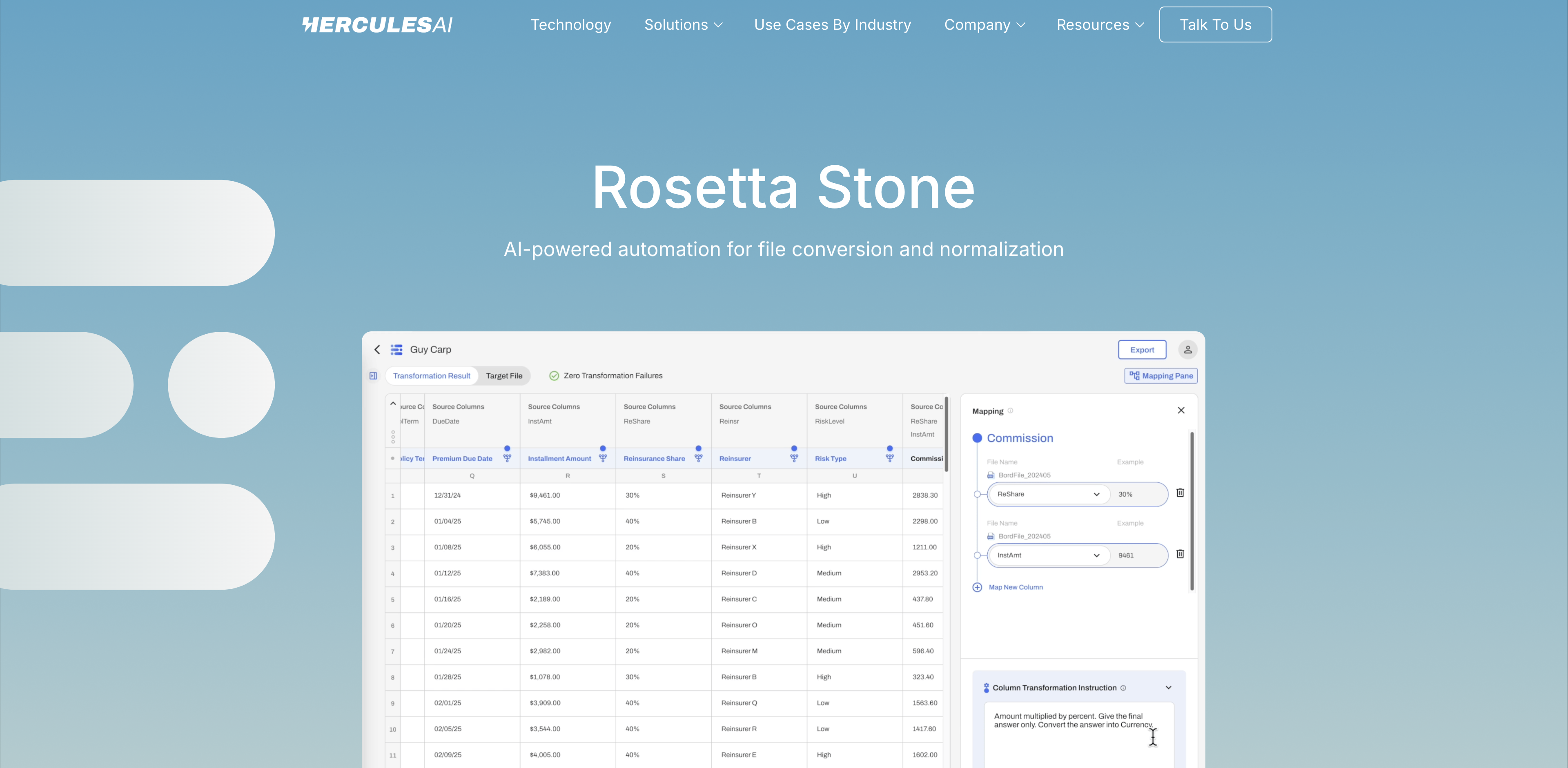Expand the Company dropdown menu
The image size is (1568, 768).
click(984, 25)
